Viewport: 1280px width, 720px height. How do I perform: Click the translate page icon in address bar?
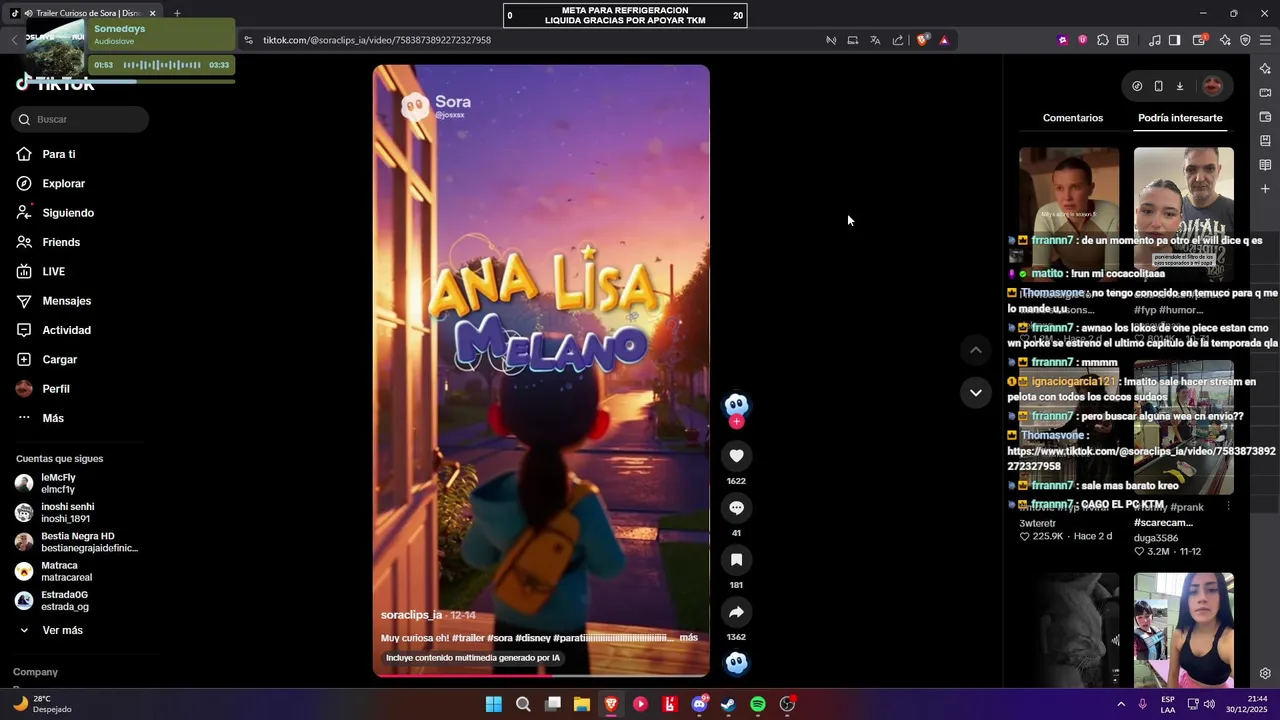click(x=875, y=40)
